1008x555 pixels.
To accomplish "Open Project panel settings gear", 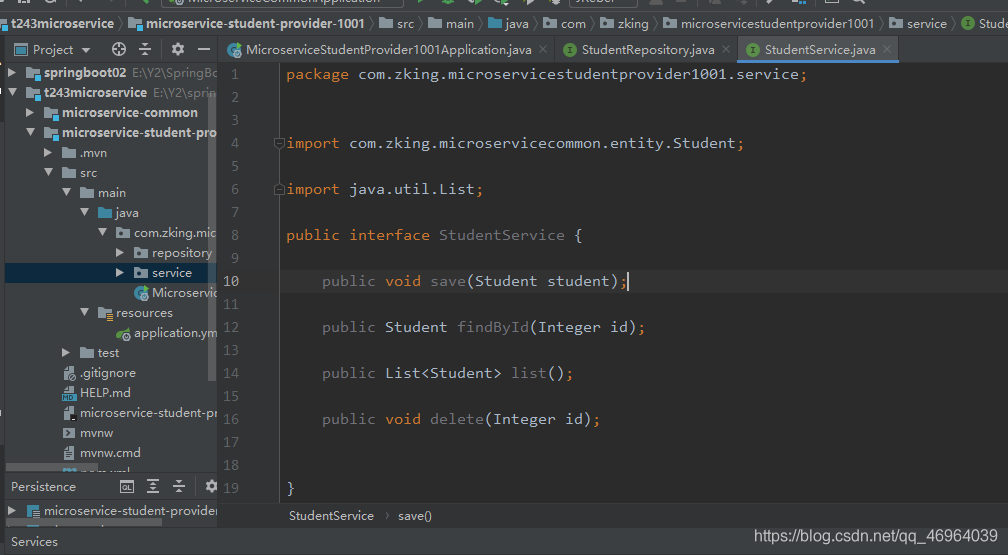I will click(x=177, y=50).
